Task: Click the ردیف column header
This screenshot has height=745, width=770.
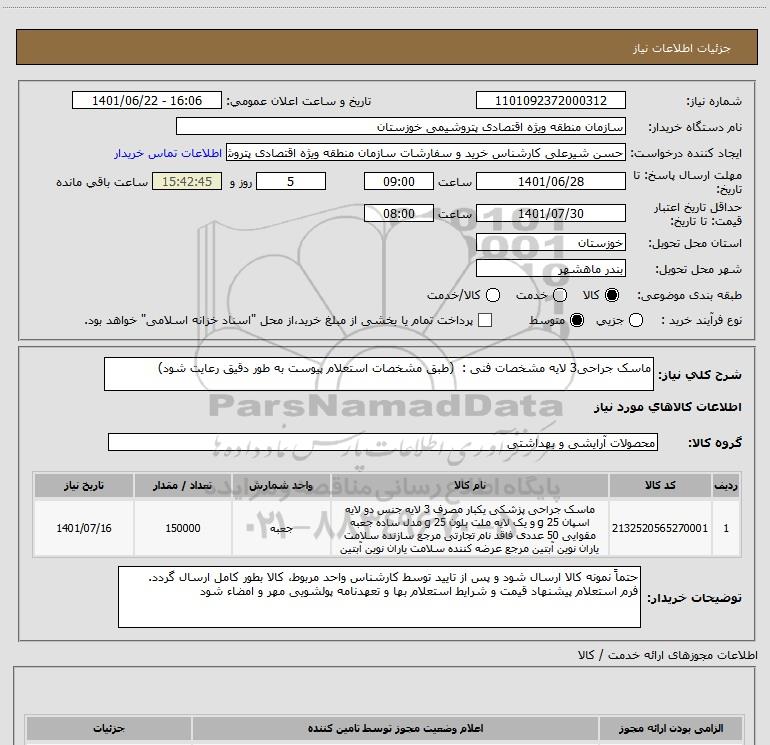Action: pos(726,485)
